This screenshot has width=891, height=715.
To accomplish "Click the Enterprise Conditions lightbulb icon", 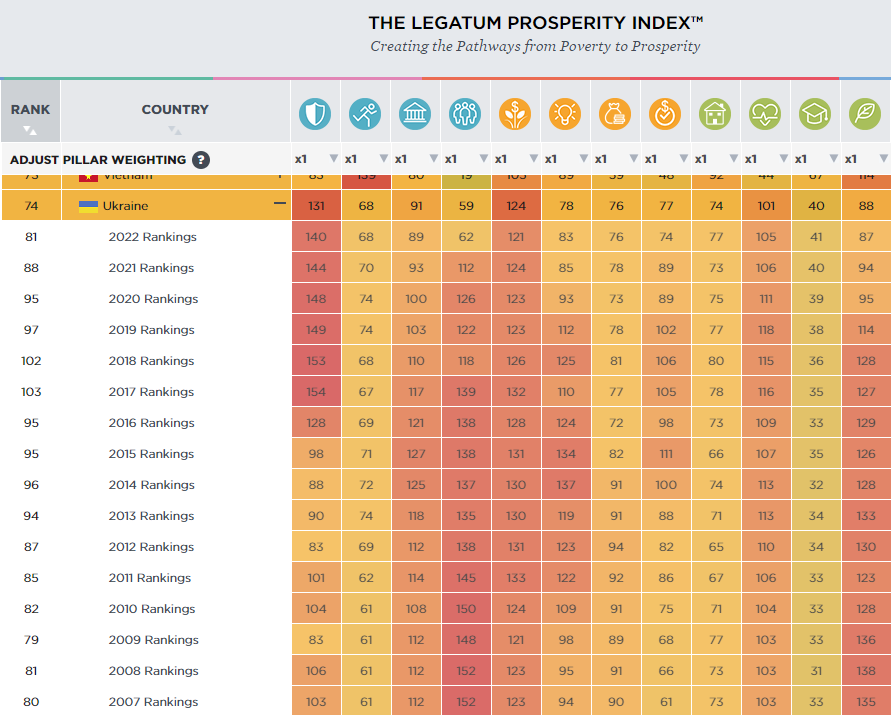I will pos(565,114).
